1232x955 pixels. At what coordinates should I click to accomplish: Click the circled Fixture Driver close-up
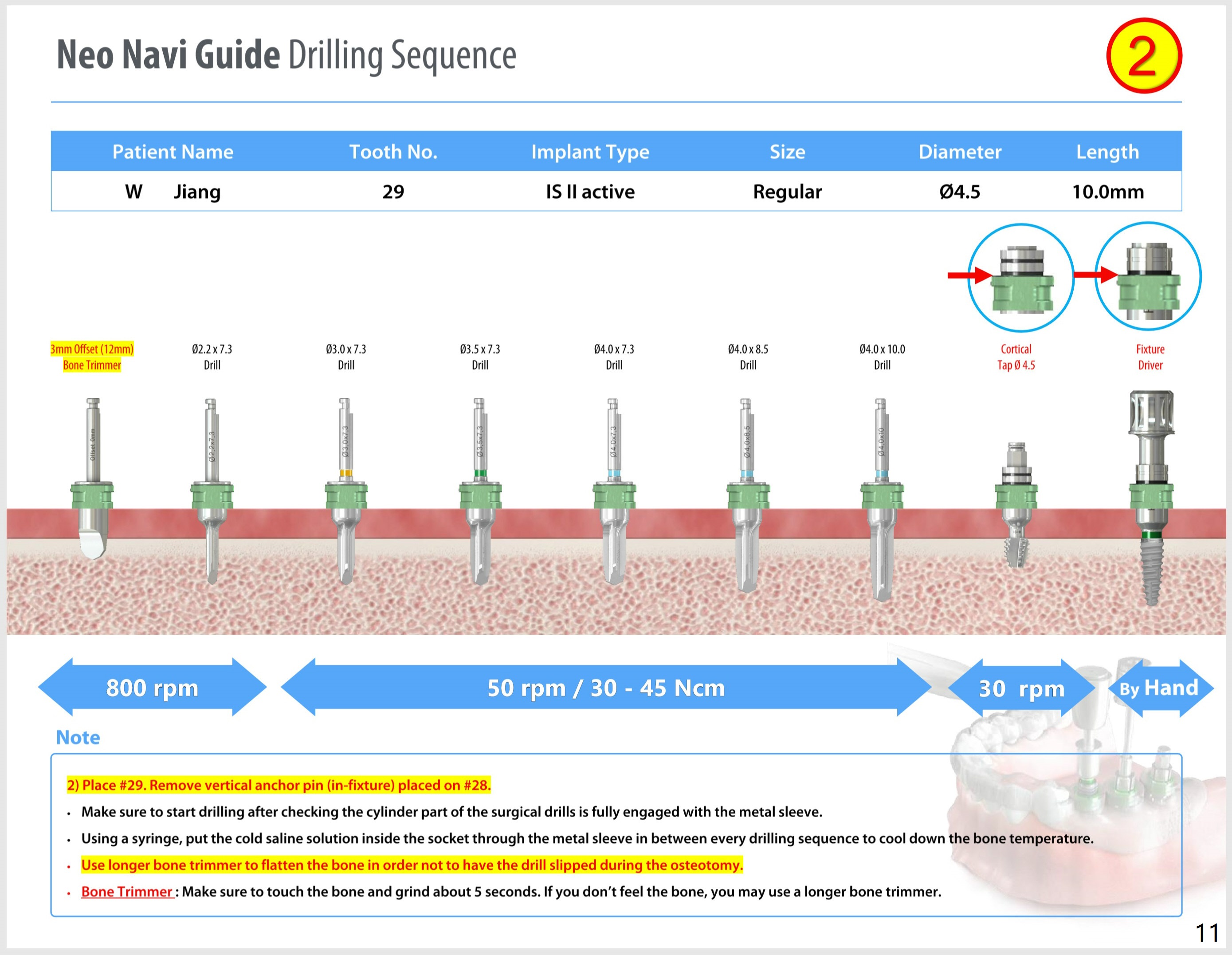click(x=1148, y=276)
